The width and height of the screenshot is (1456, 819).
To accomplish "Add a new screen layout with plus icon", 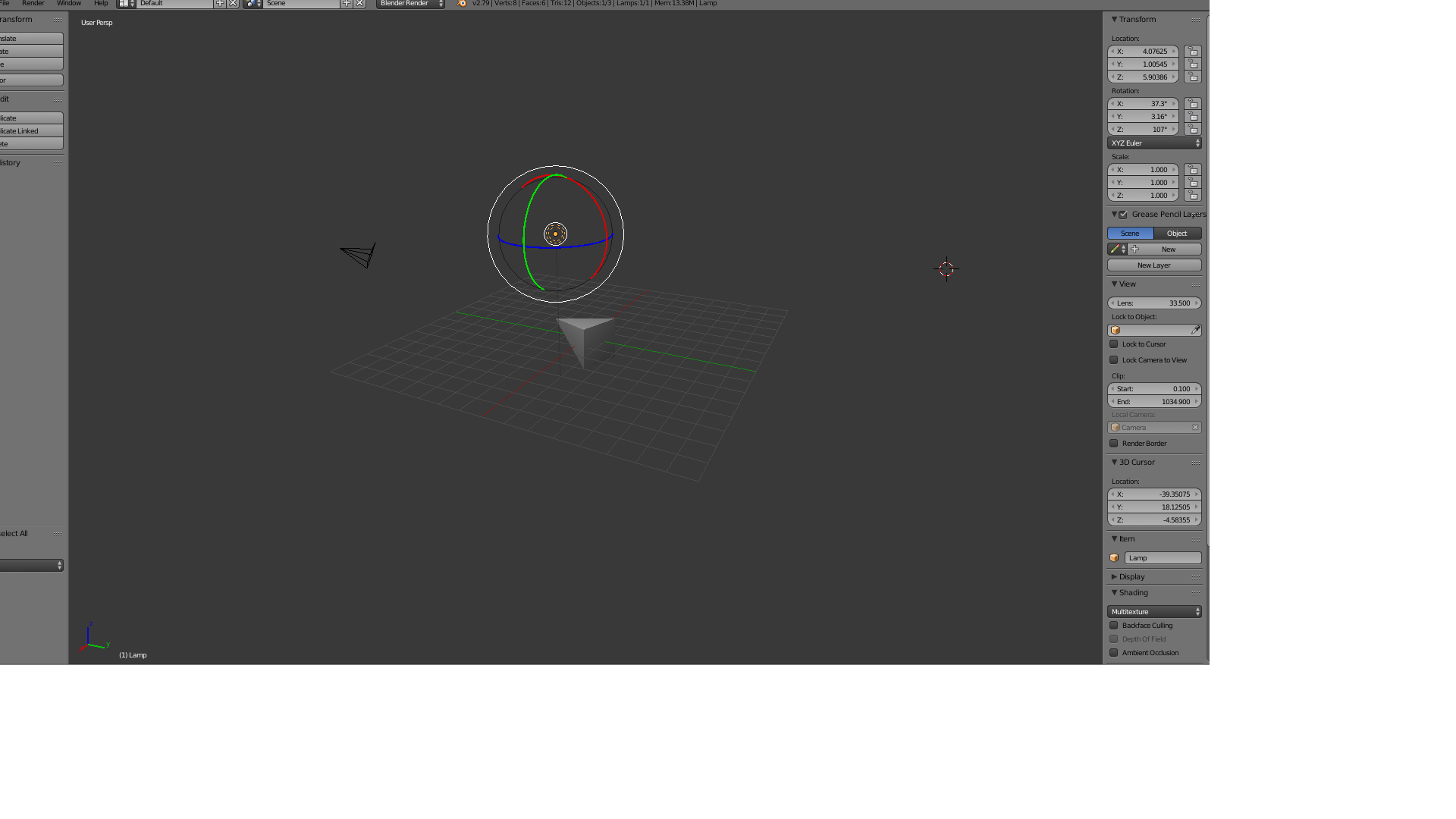I will (220, 4).
